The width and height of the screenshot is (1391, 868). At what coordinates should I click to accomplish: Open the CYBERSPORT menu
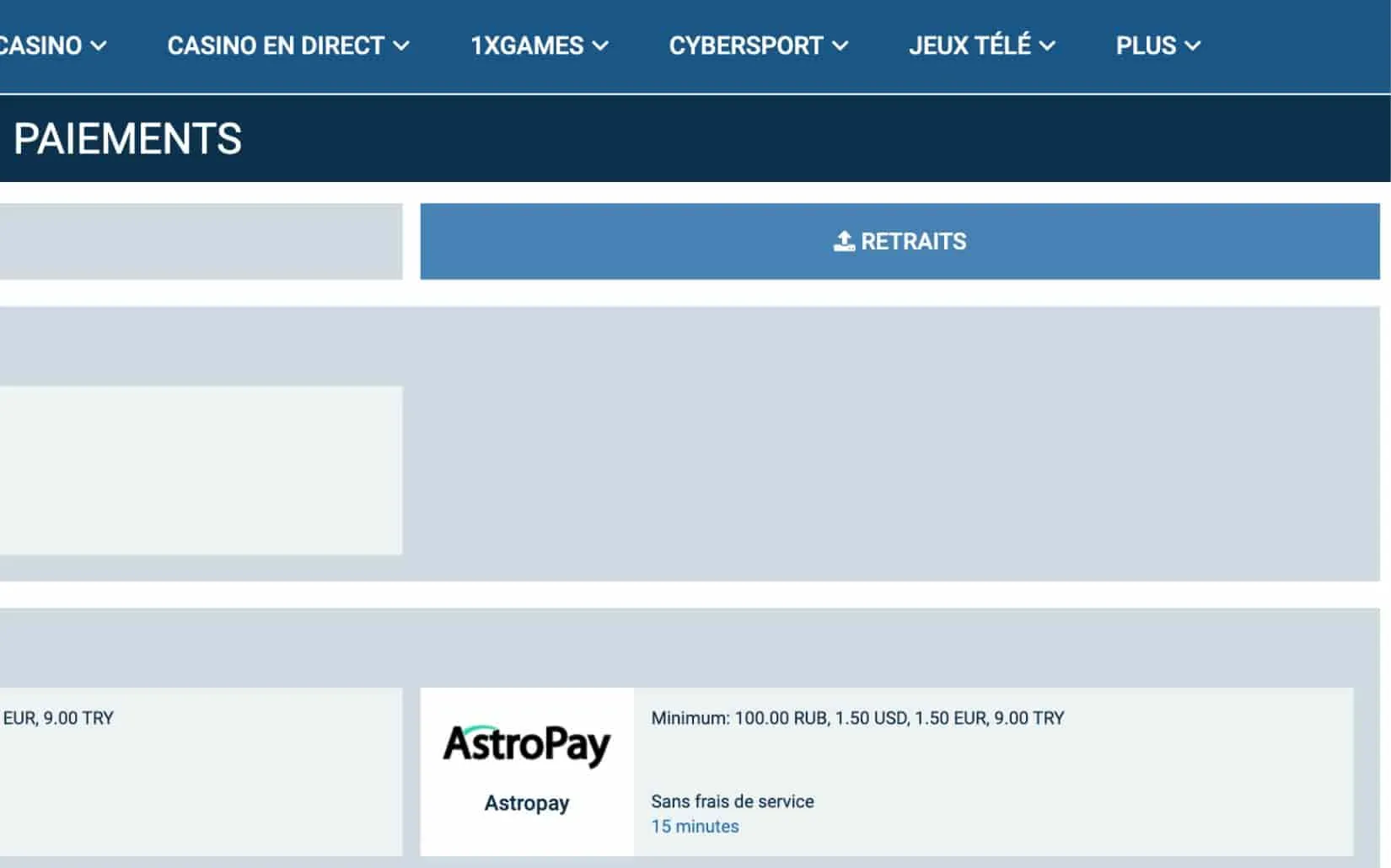coord(759,46)
